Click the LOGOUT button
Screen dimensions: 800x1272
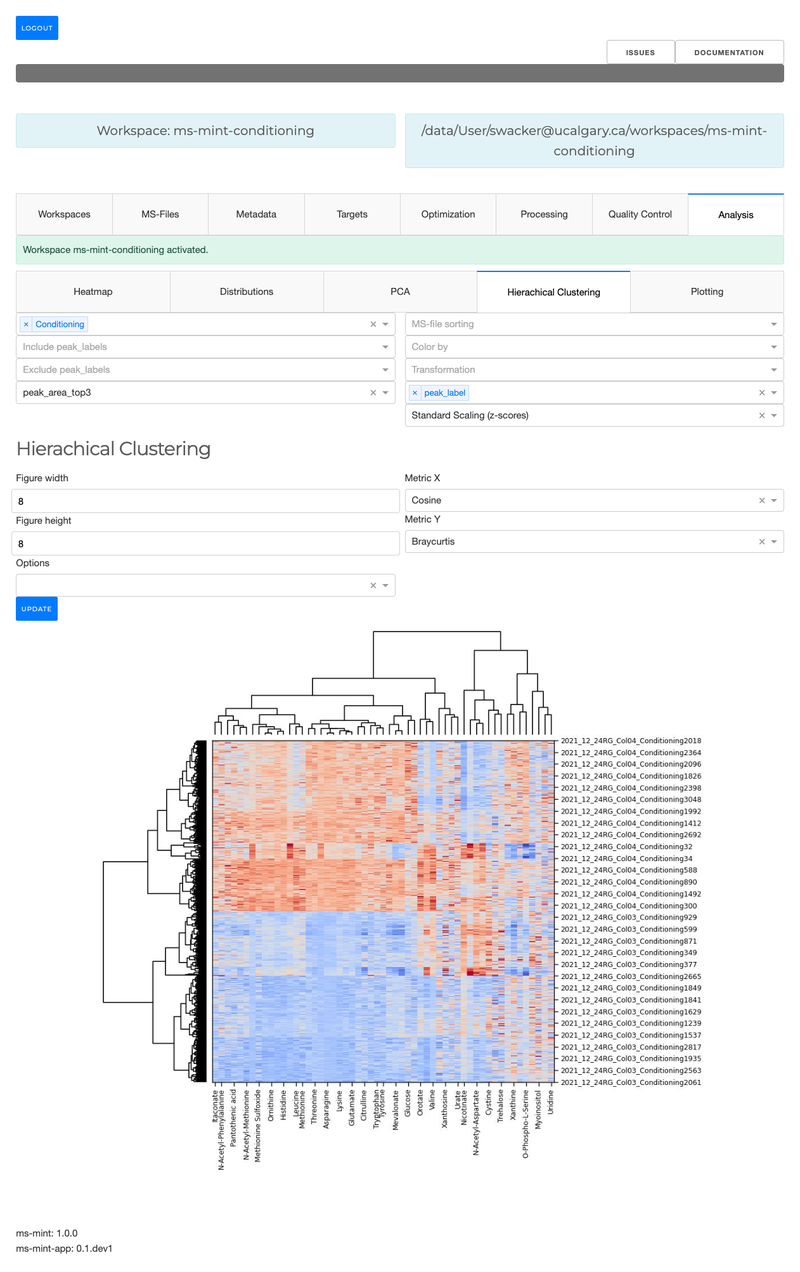tap(36, 27)
